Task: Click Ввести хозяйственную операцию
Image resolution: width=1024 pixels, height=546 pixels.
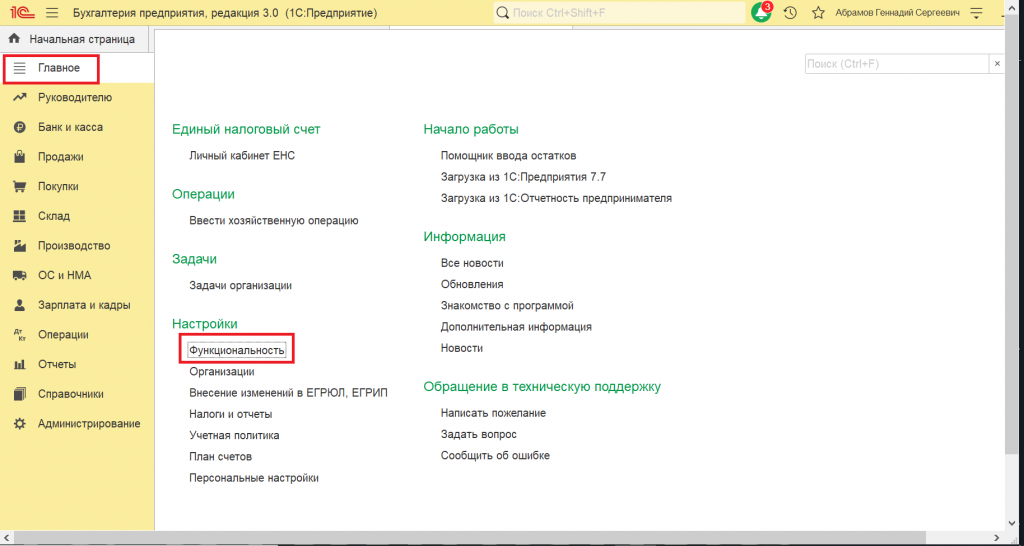Action: click(274, 221)
